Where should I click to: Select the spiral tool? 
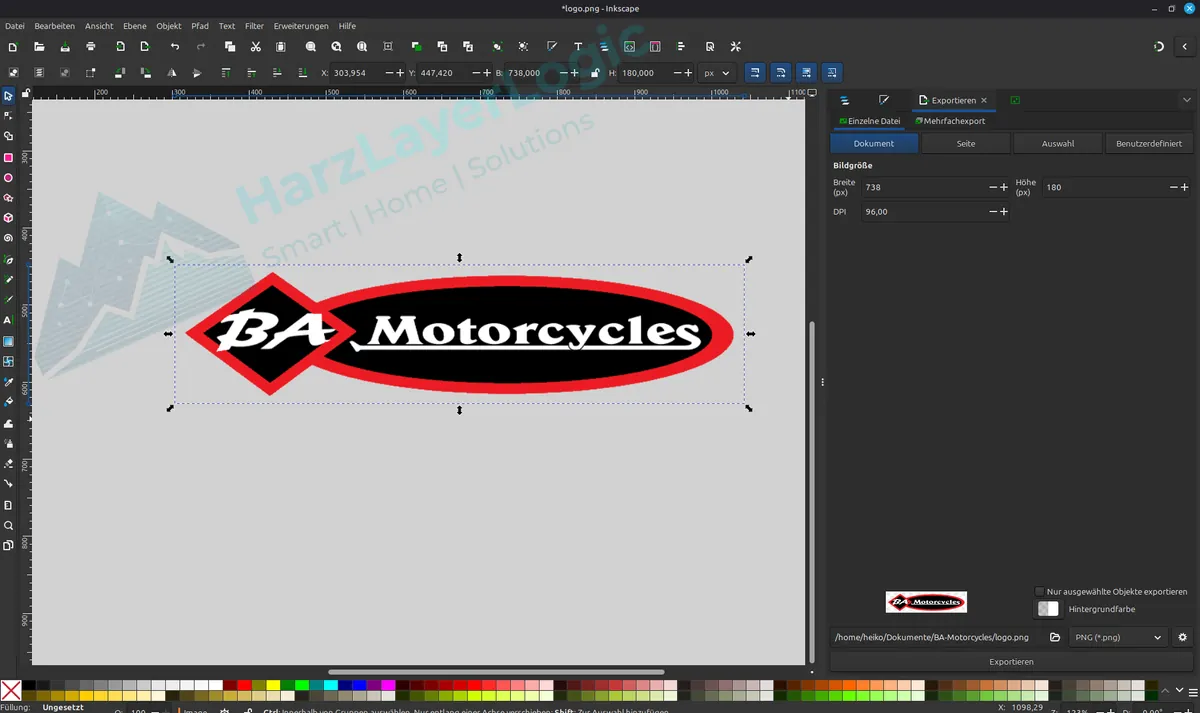pyautogui.click(x=8, y=239)
